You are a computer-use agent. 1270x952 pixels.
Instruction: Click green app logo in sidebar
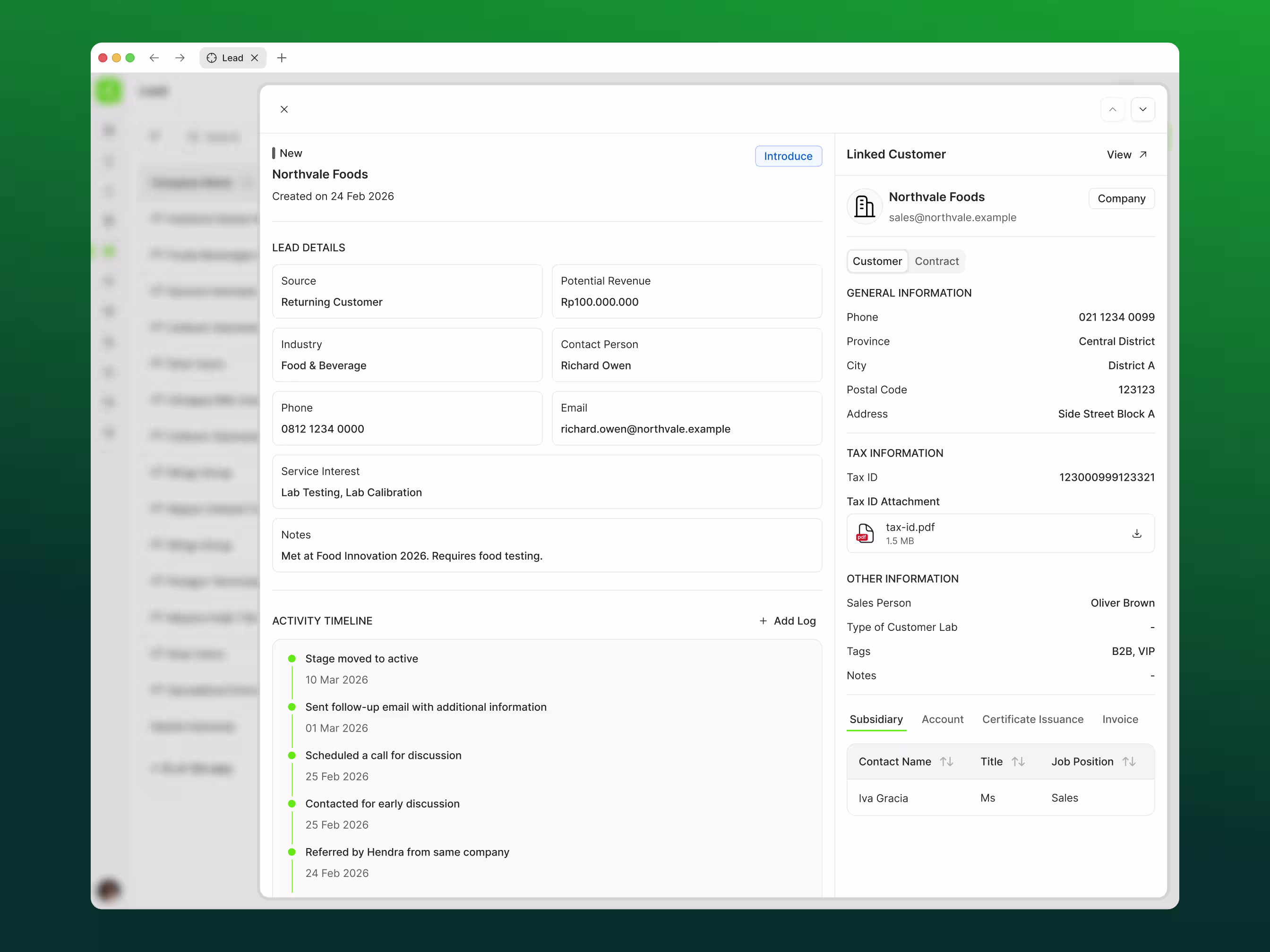pyautogui.click(x=109, y=91)
